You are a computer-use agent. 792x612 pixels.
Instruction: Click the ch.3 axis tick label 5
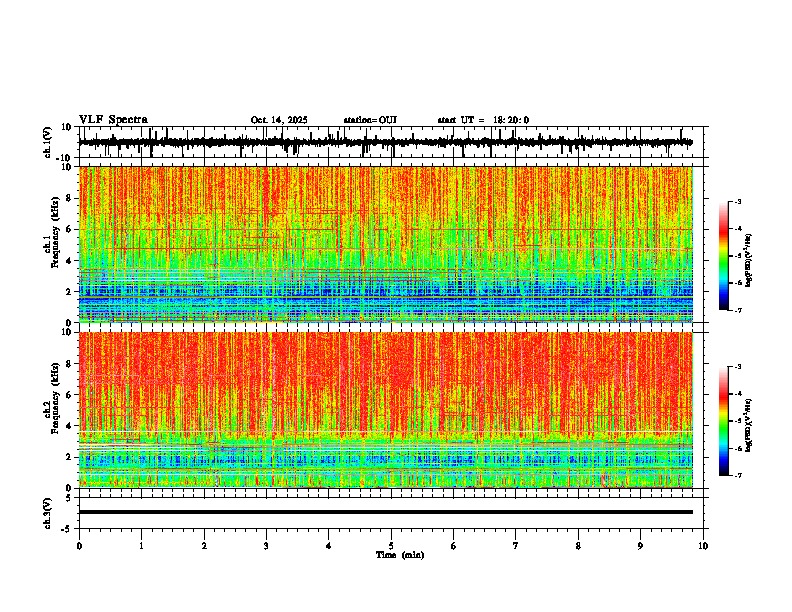click(69, 498)
